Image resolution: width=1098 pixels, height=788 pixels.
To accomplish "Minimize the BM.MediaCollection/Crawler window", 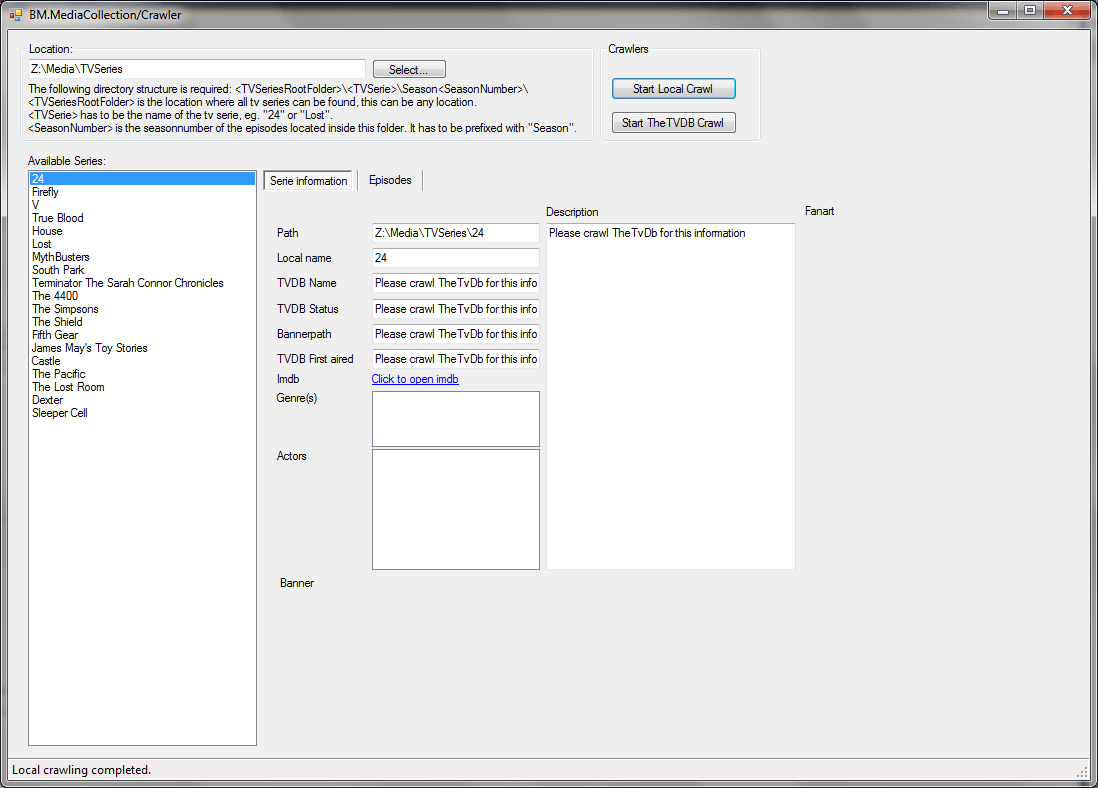I will pos(1003,11).
